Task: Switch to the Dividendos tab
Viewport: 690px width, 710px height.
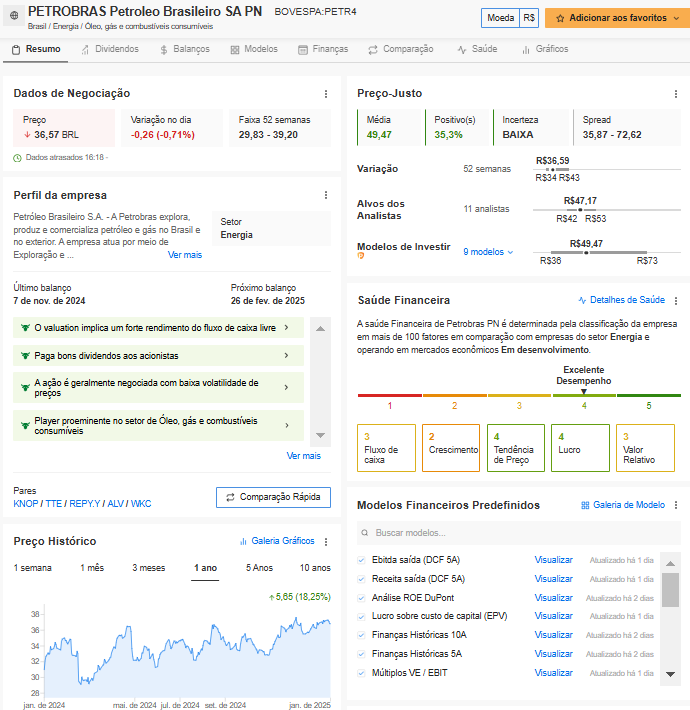Action: coord(110,49)
